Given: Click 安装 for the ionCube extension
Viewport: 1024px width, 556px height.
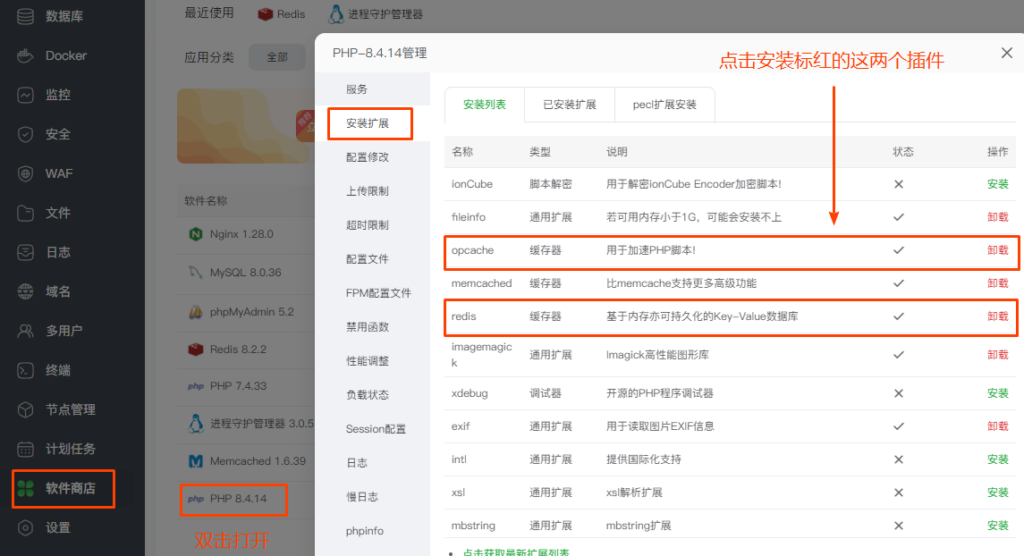Looking at the screenshot, I should tap(998, 184).
